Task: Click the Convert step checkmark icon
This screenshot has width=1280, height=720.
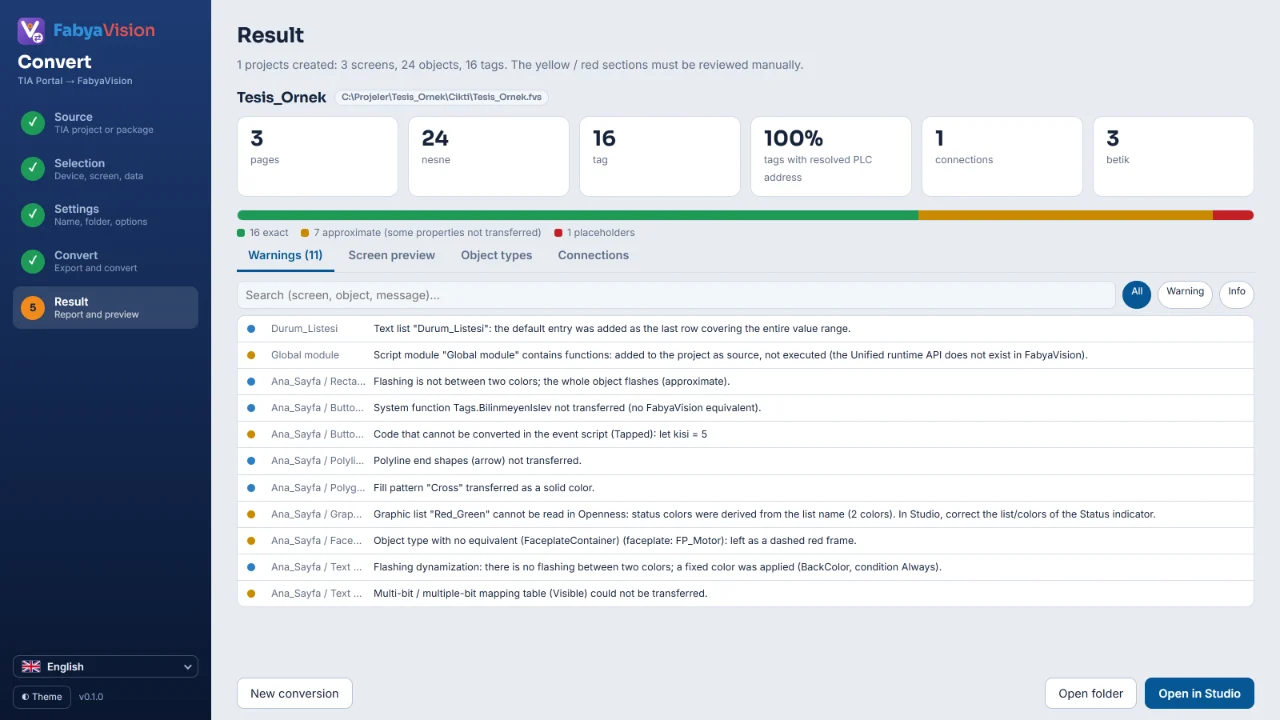Action: point(33,261)
